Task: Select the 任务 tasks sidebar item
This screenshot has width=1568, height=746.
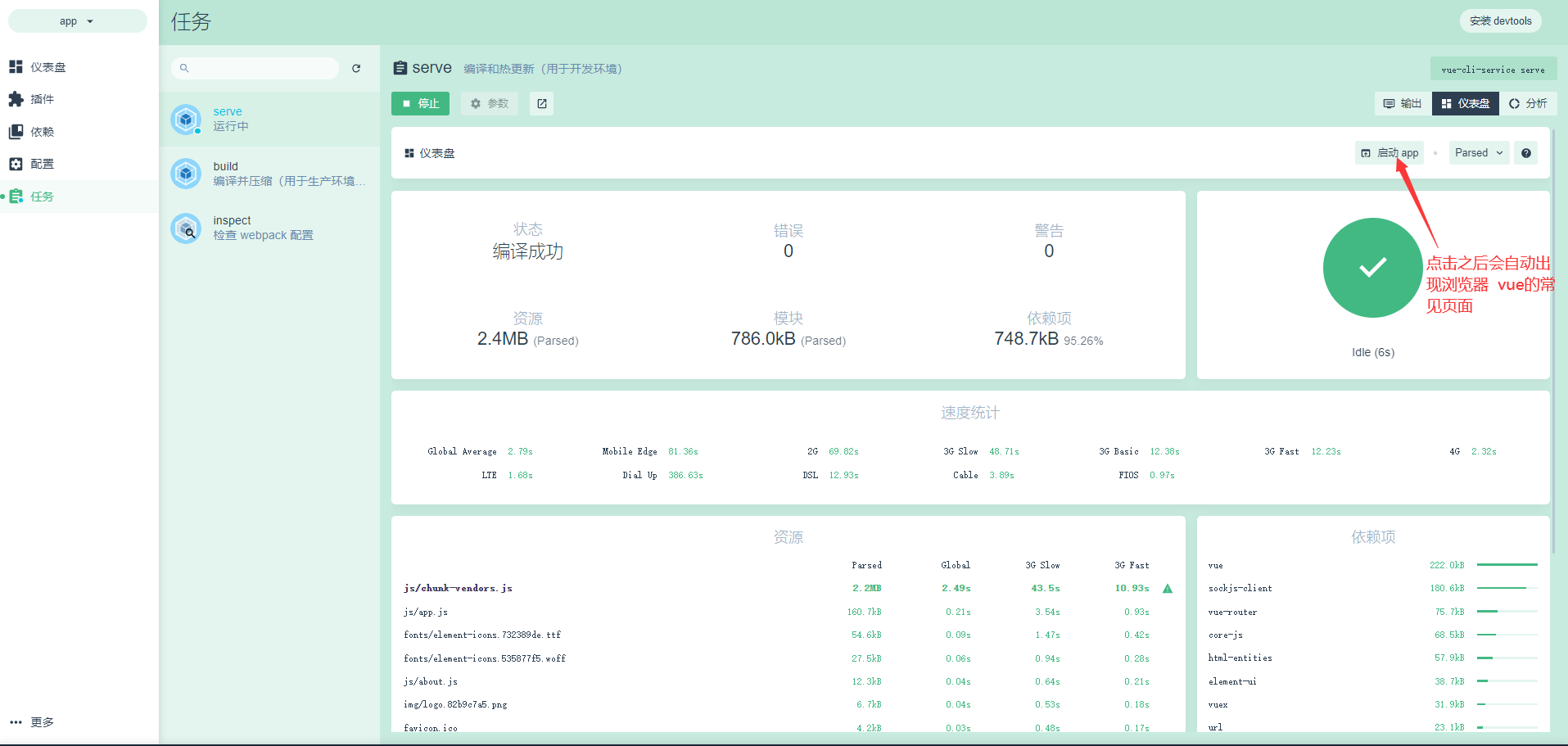Action: (79, 197)
